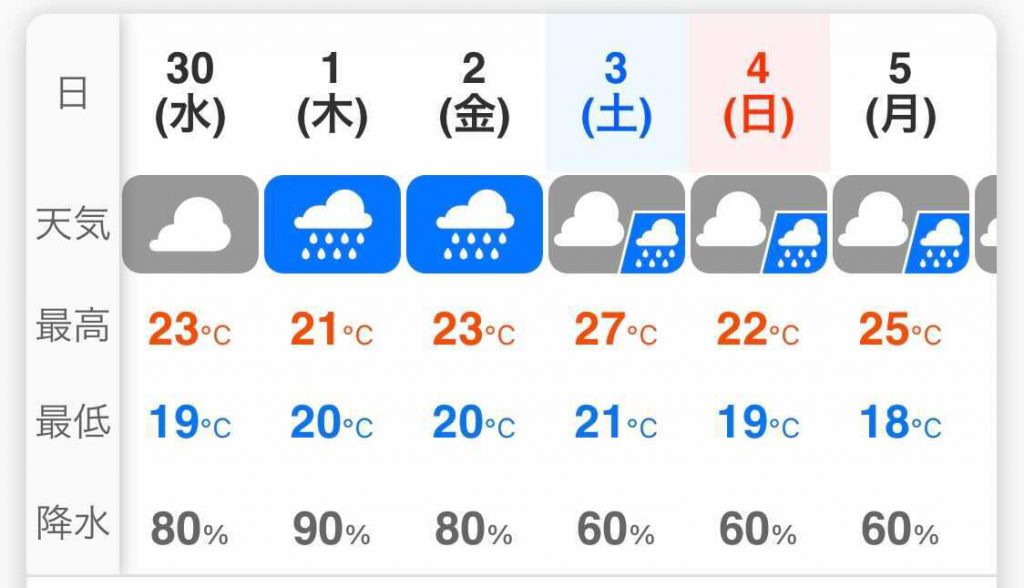Click the cloudy weather icon for Wednesday 30
The image size is (1024, 588).
pyautogui.click(x=190, y=224)
